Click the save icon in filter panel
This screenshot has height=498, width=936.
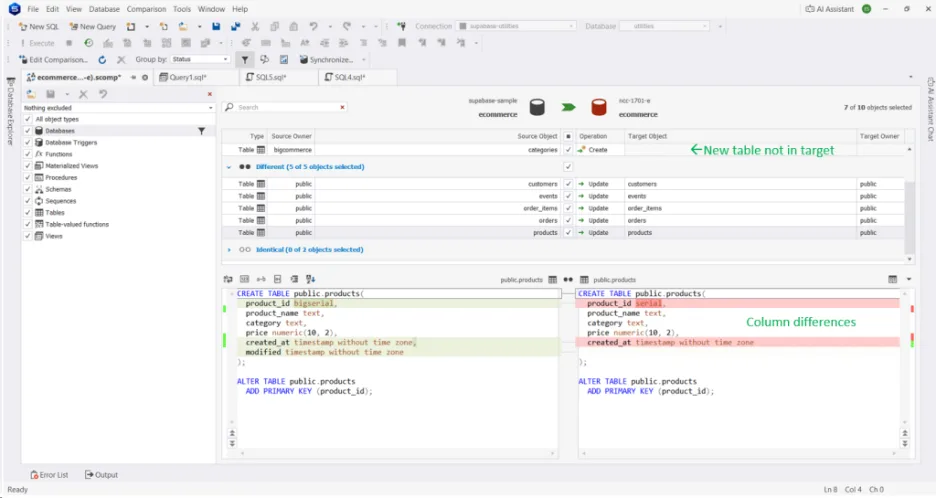click(x=50, y=94)
